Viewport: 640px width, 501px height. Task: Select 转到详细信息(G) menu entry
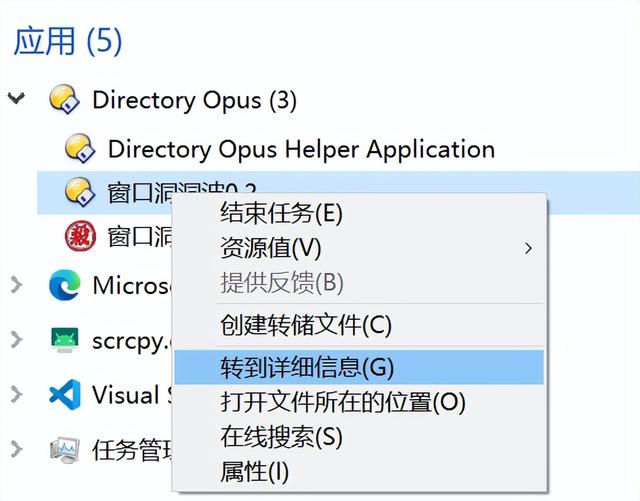point(359,367)
